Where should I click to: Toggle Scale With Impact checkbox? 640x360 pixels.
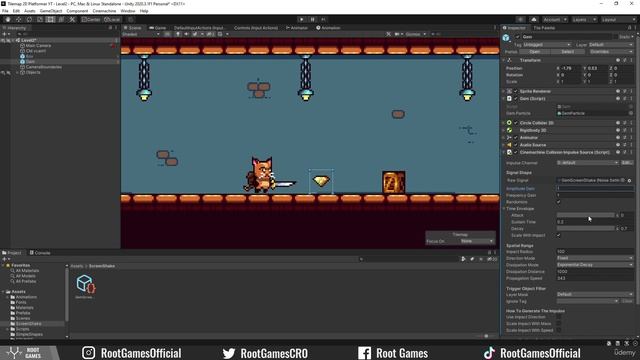coord(559,235)
